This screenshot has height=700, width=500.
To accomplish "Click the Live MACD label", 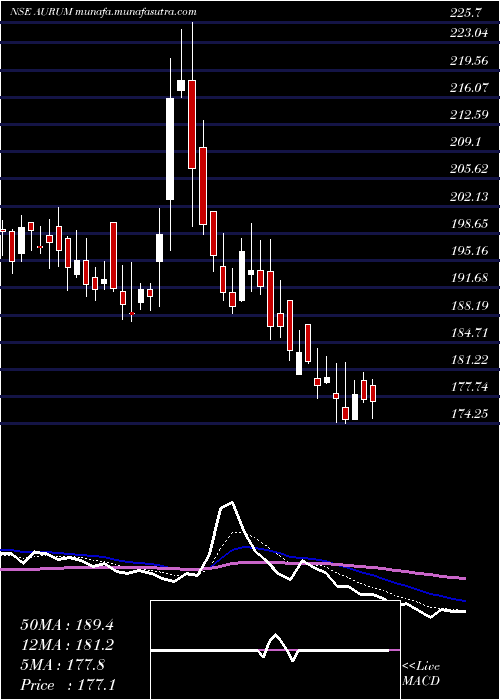I will pyautogui.click(x=421, y=674).
